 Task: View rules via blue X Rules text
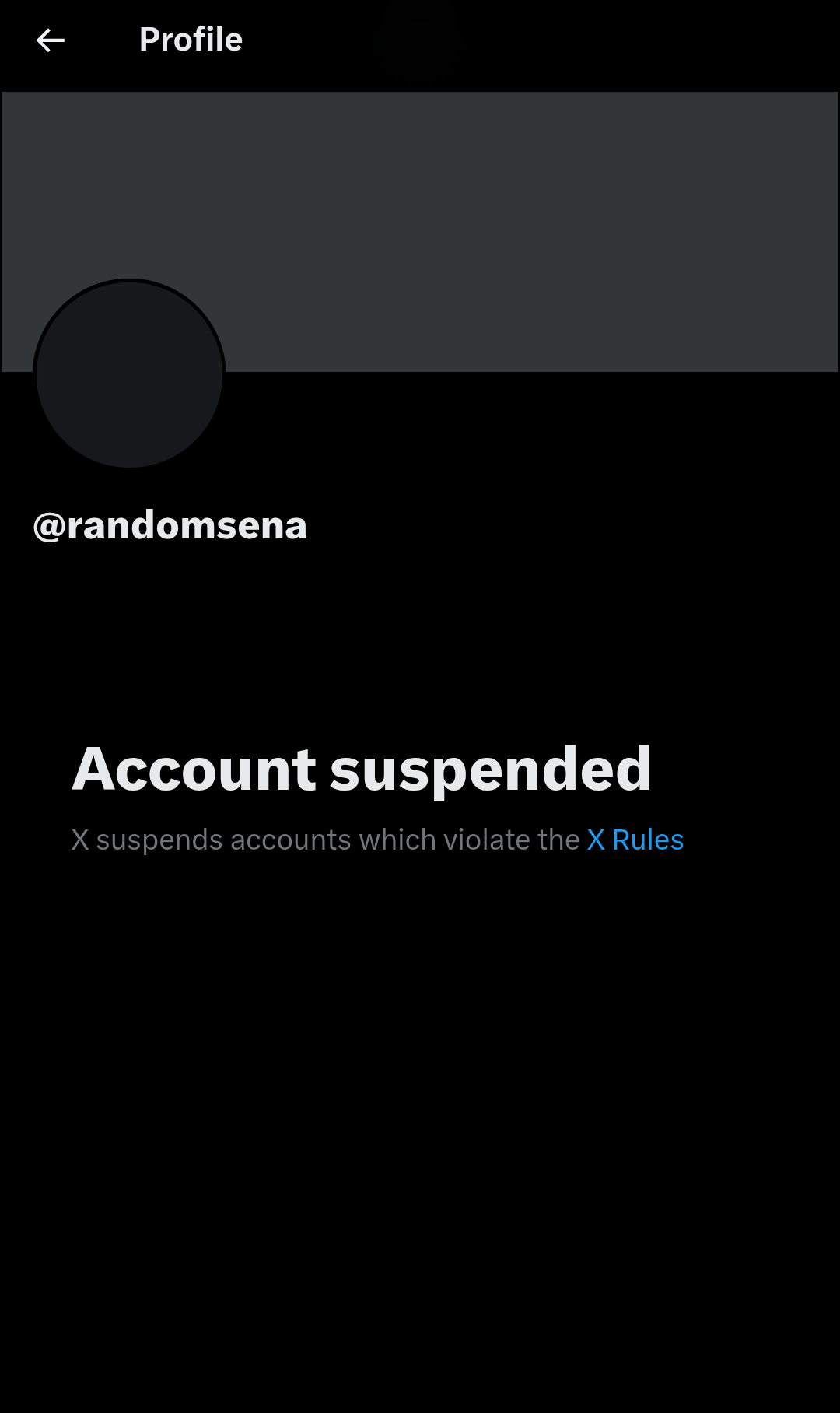635,840
